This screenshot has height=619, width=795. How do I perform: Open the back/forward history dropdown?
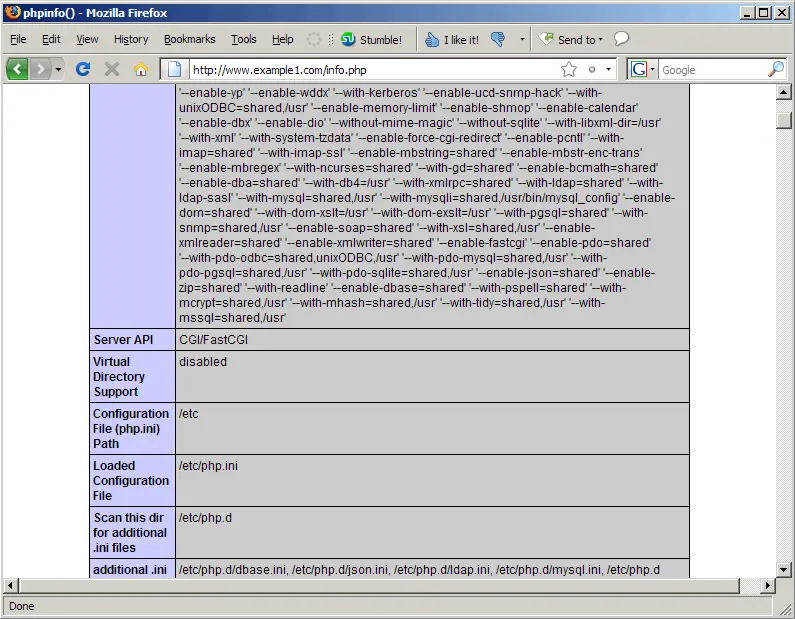pyautogui.click(x=58, y=69)
